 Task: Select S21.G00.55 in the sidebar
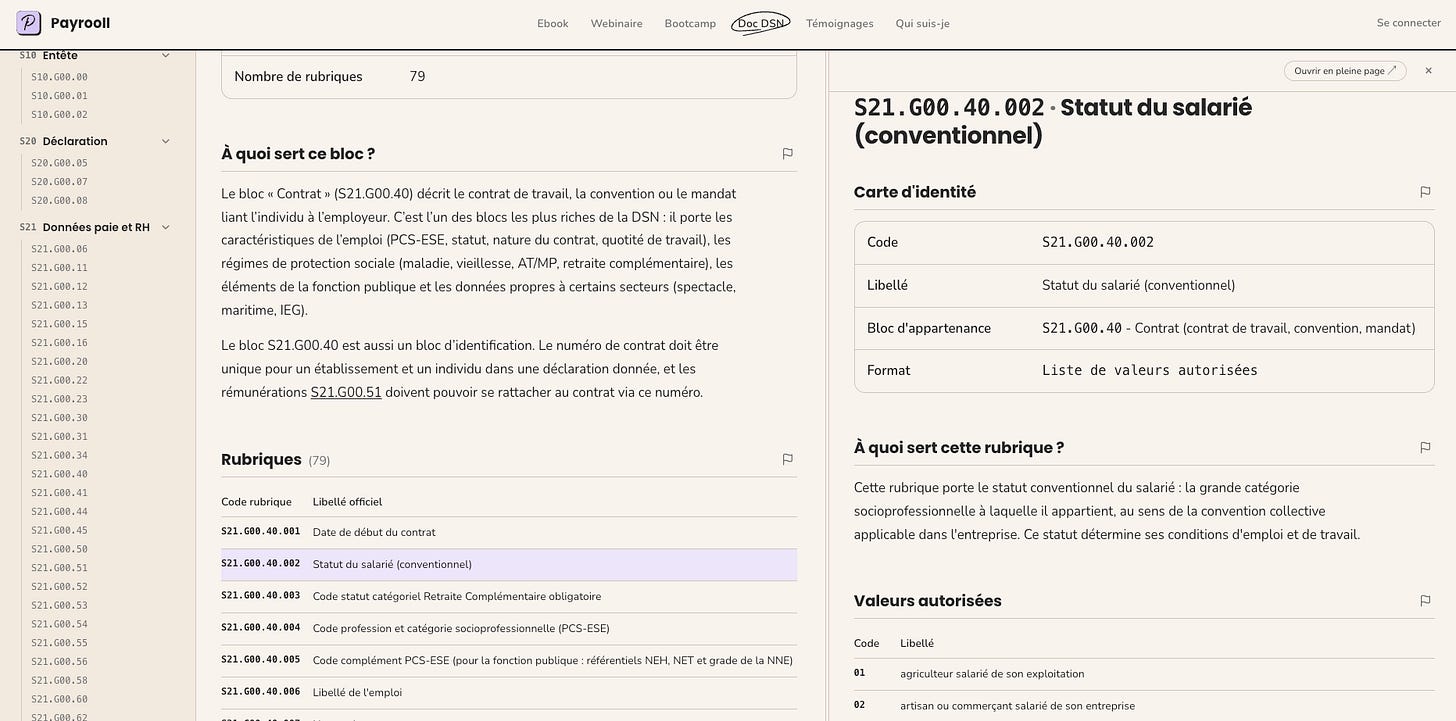click(59, 643)
